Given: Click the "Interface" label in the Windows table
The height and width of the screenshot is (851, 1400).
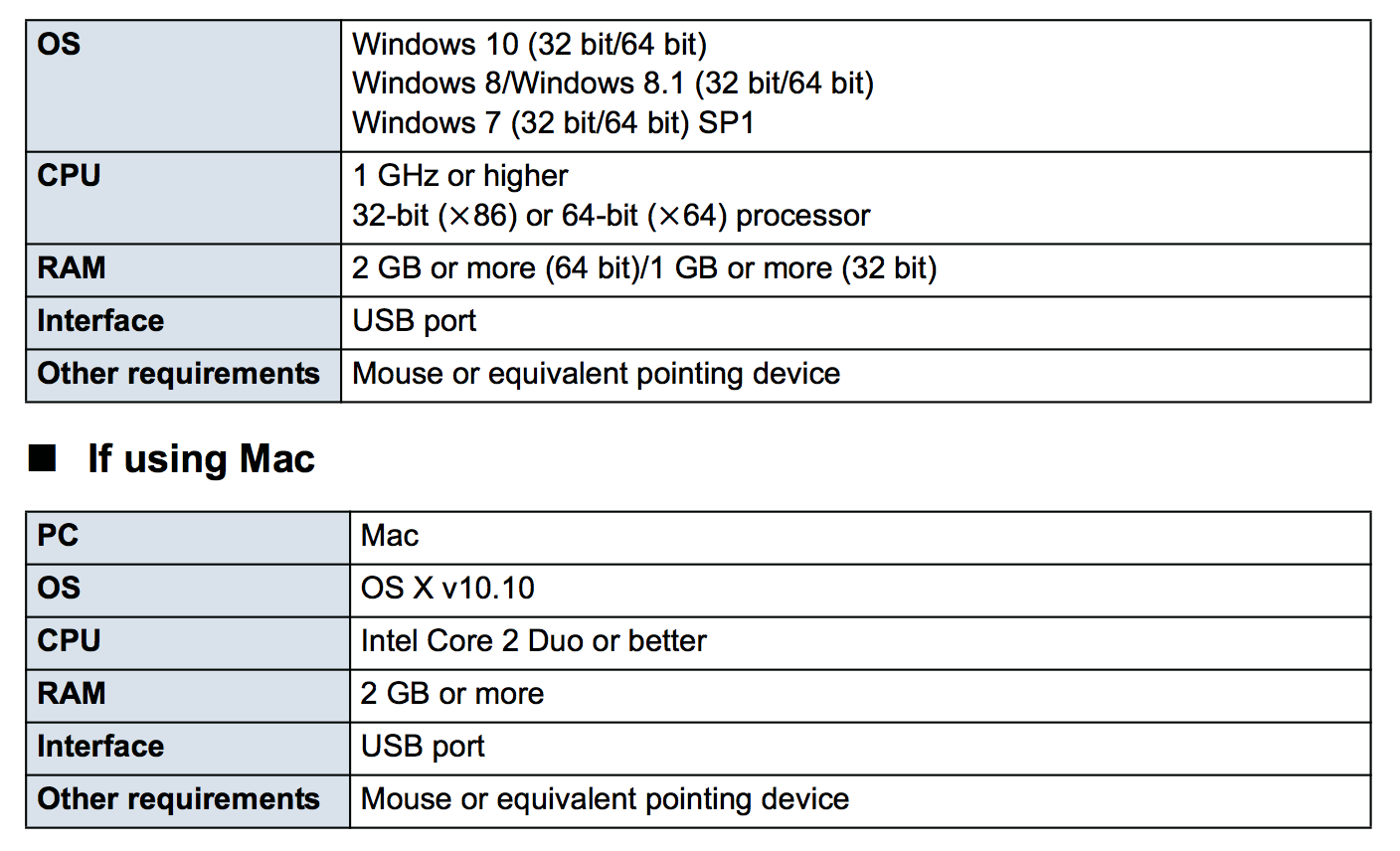Looking at the screenshot, I should (x=100, y=321).
